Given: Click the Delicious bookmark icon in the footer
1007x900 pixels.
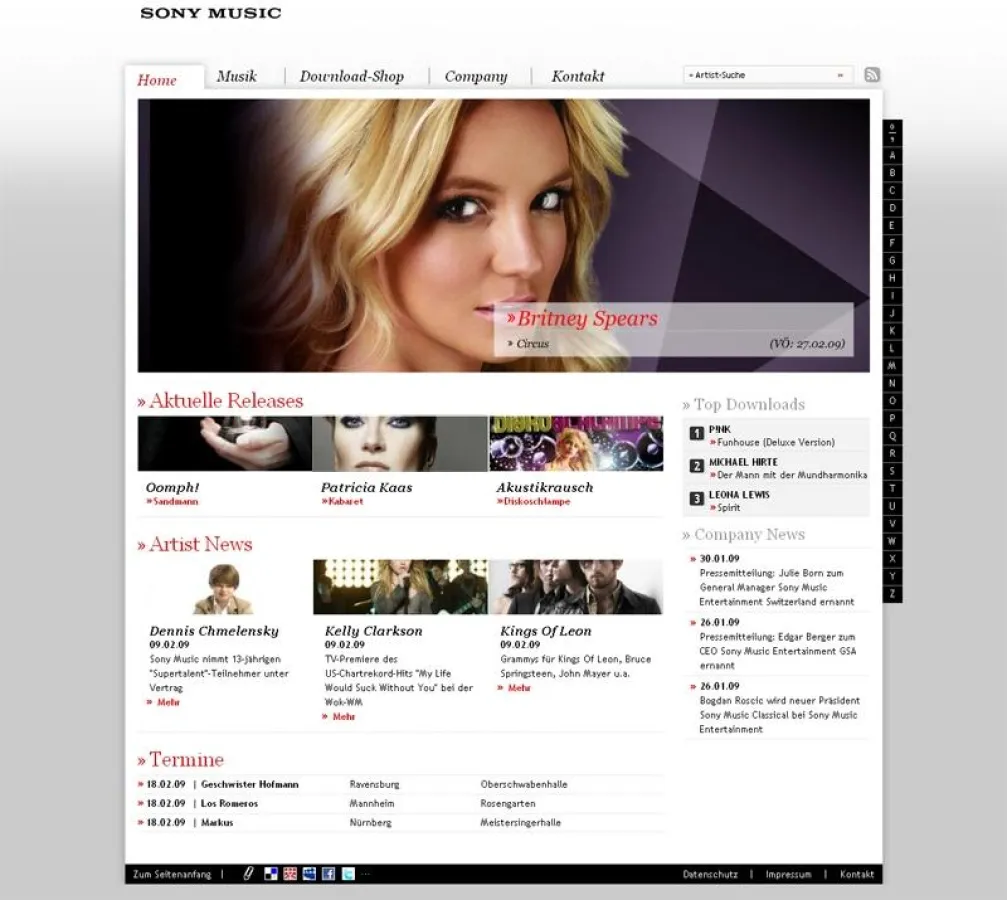Looking at the screenshot, I should (270, 873).
